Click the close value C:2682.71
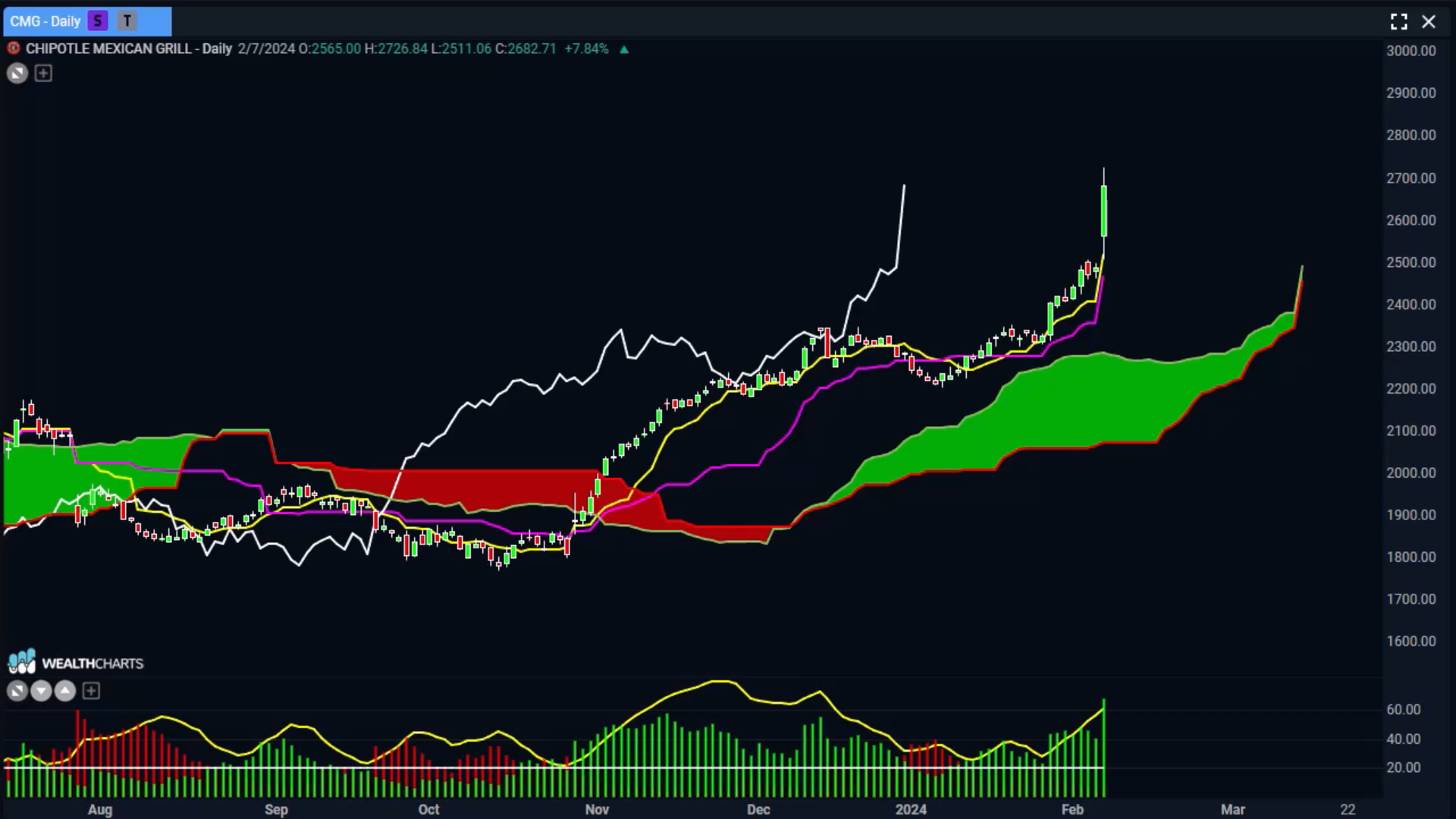 tap(526, 49)
